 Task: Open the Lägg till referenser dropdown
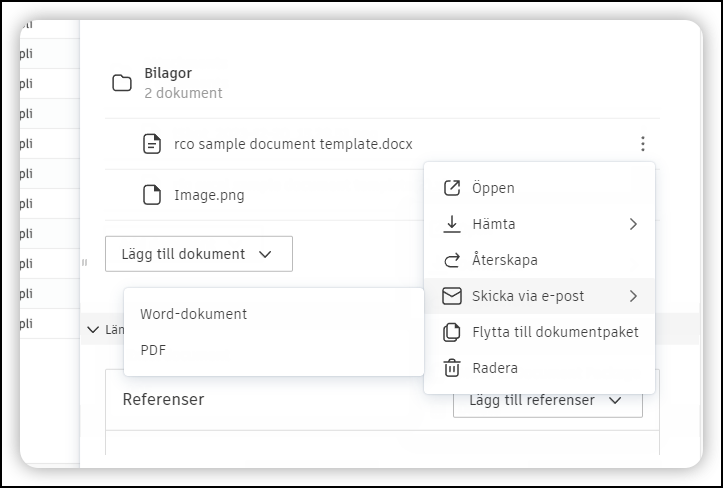548,400
